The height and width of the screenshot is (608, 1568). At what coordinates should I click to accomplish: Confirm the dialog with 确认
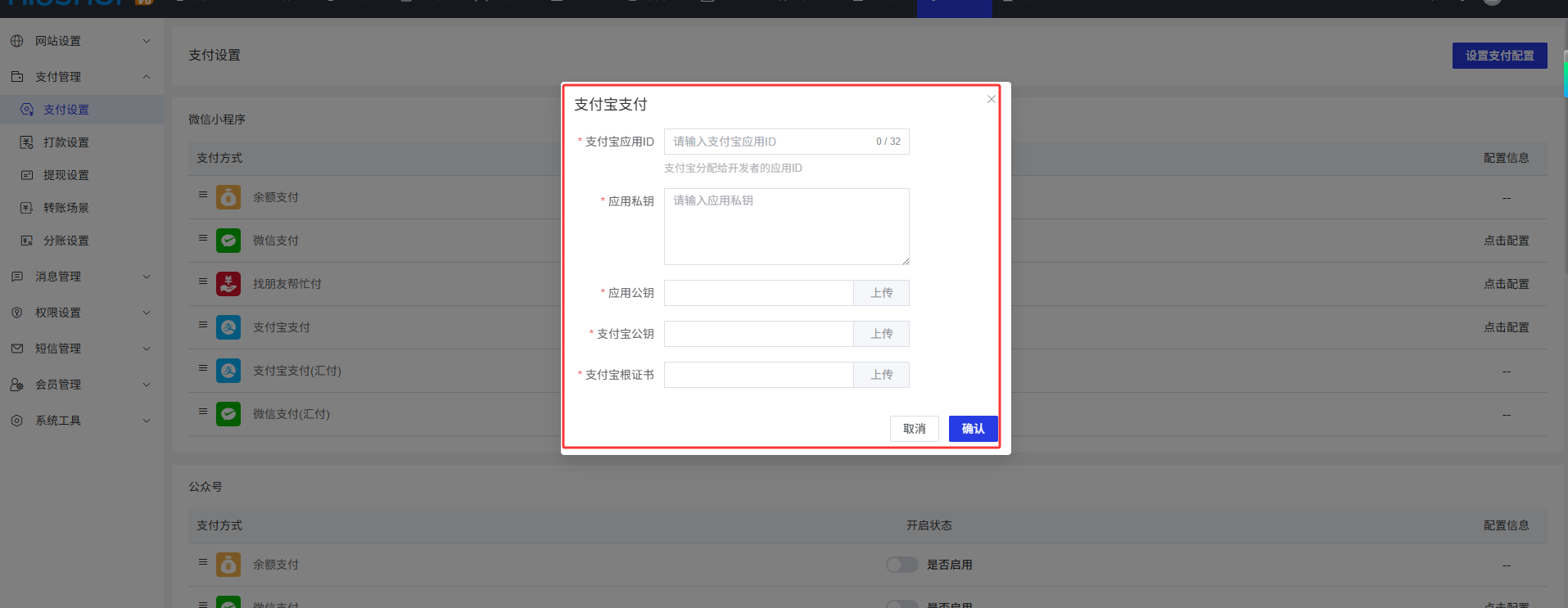[x=974, y=429]
